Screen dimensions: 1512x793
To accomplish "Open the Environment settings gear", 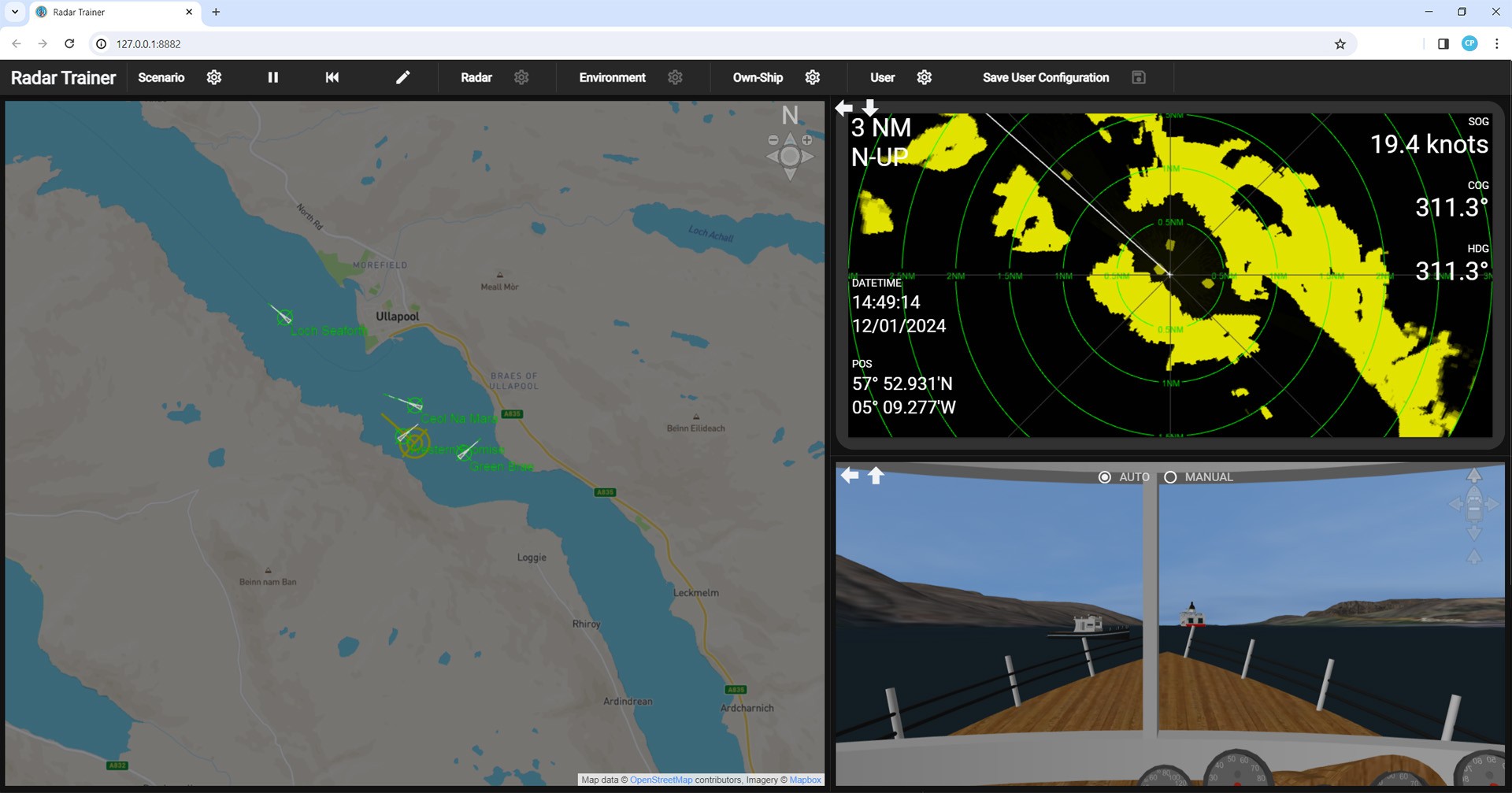I will 674,77.
